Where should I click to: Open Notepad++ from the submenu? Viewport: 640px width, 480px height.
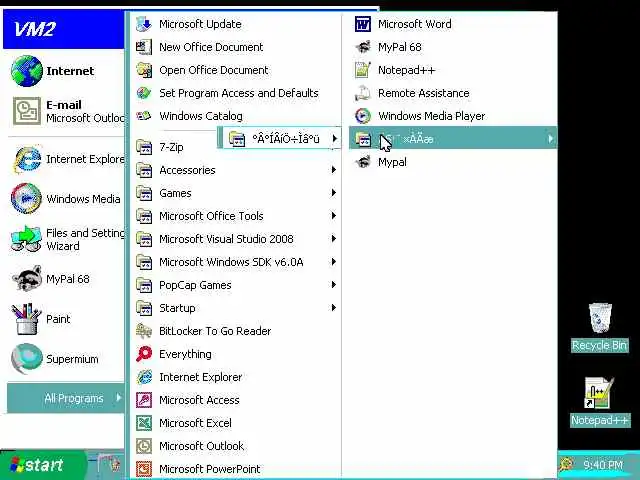tap(453, 70)
